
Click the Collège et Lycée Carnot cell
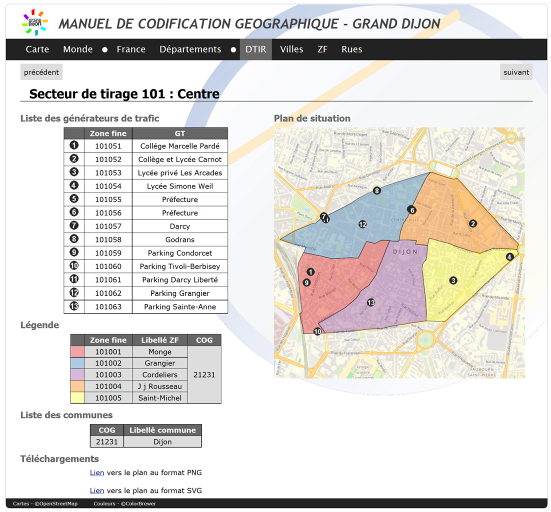(180, 160)
